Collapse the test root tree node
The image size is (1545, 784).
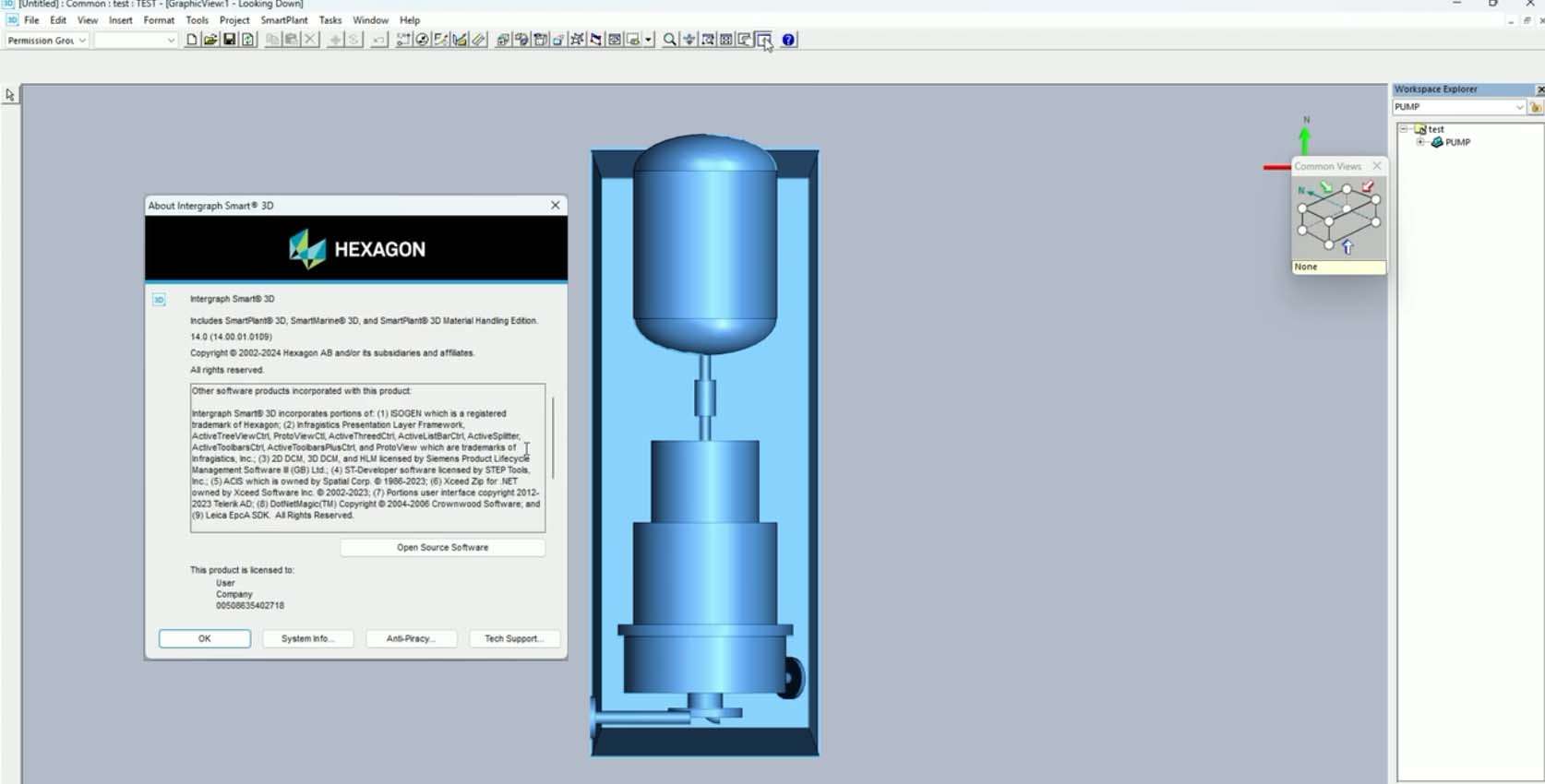pos(1404,129)
